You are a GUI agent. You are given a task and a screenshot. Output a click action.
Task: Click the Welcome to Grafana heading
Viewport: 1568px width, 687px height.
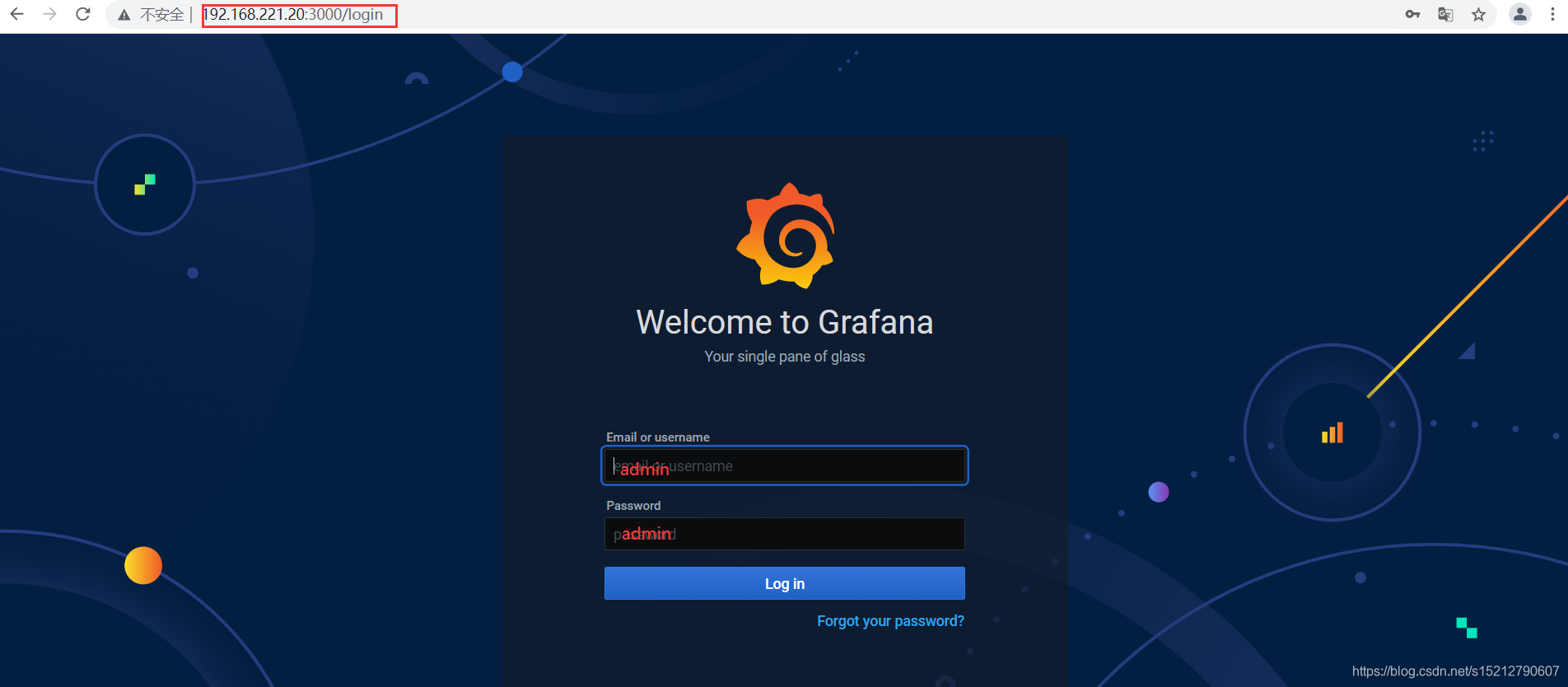click(x=785, y=322)
